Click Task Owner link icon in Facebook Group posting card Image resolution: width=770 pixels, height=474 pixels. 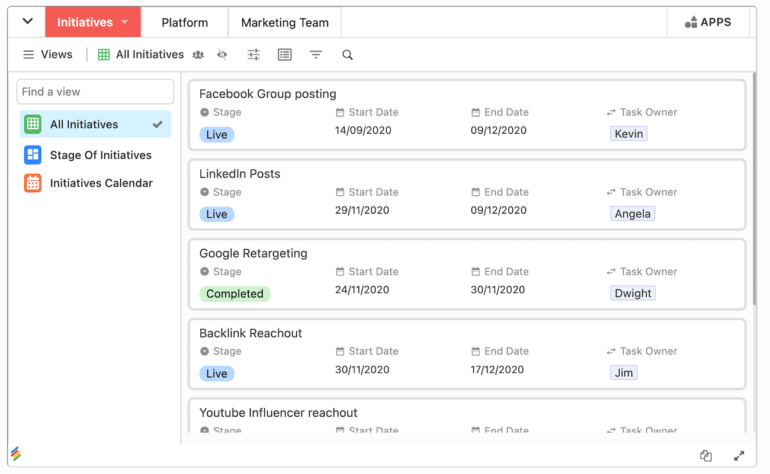[611, 112]
